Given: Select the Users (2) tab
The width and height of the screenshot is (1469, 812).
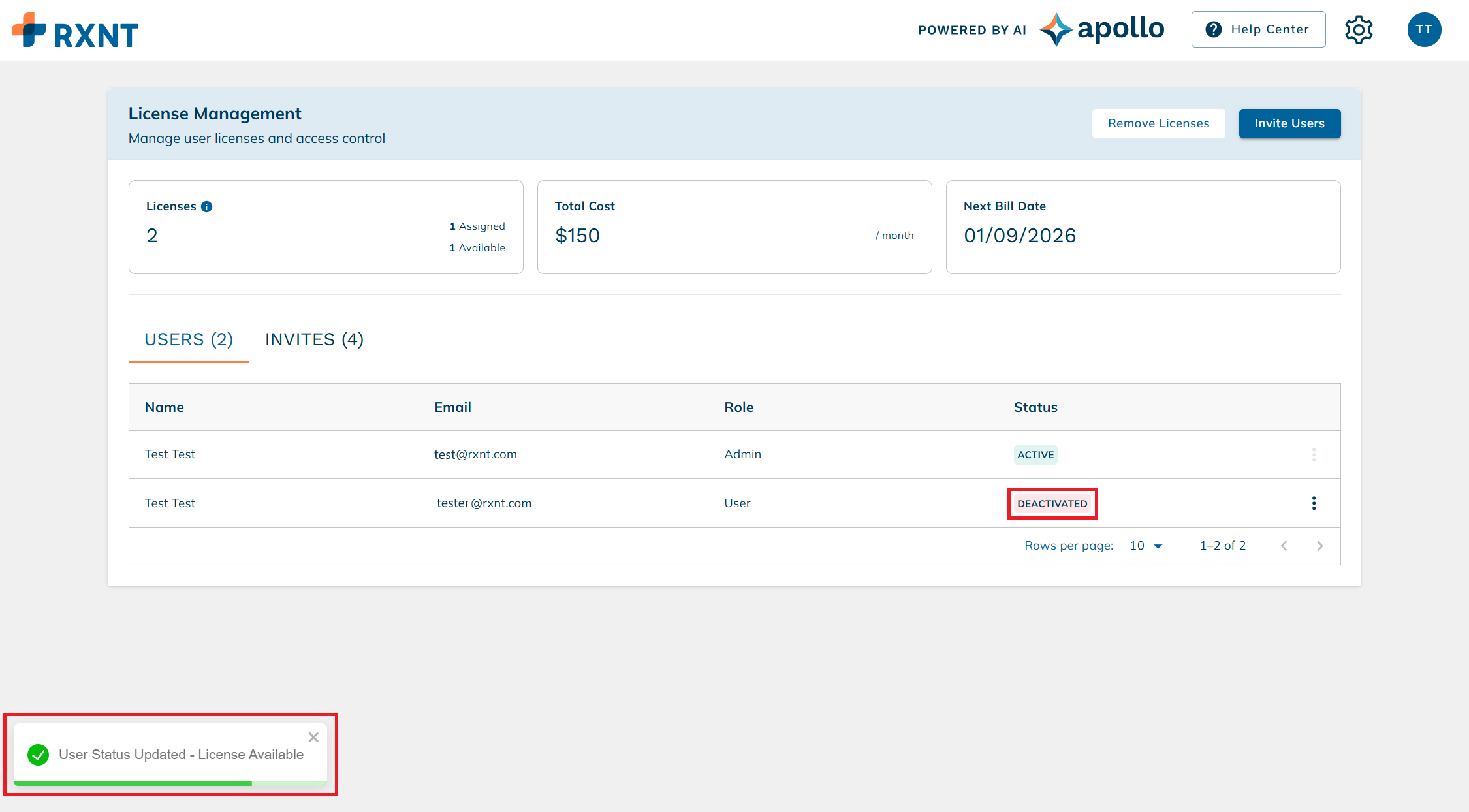Looking at the screenshot, I should pos(189,339).
